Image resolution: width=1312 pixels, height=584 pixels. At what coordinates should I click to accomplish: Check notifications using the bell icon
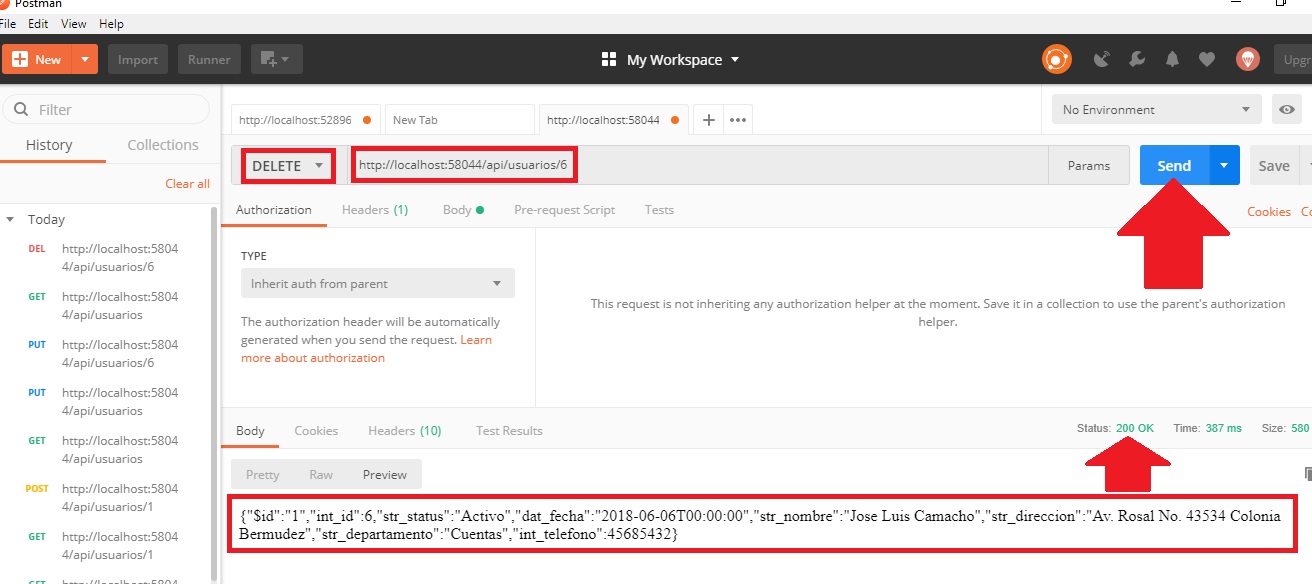point(1171,59)
